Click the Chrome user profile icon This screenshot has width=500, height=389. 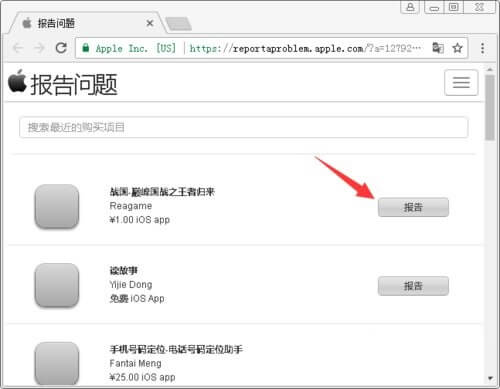410,7
